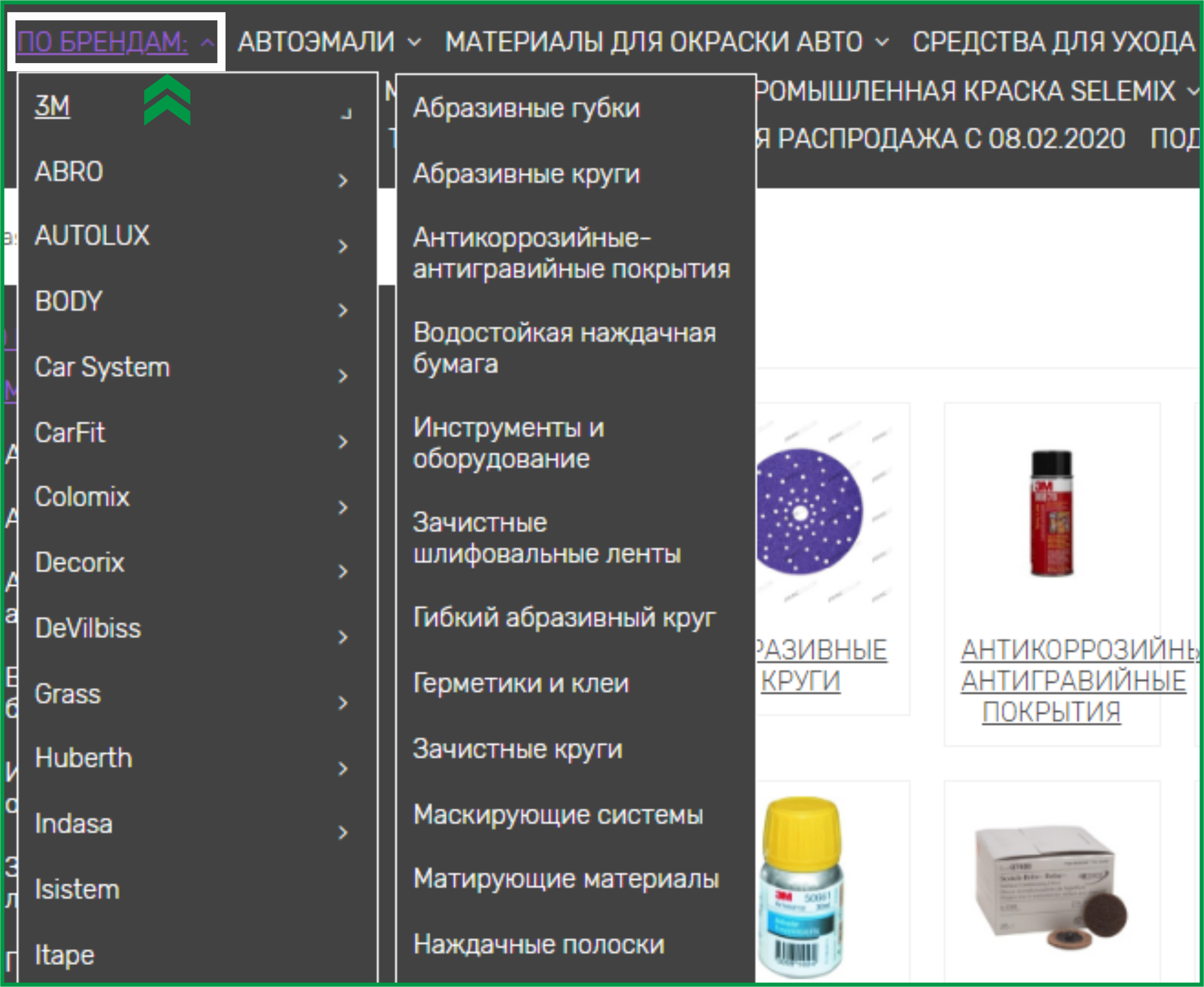1204x987 pixels.
Task: Select the Huberth brand
Action: point(84,758)
